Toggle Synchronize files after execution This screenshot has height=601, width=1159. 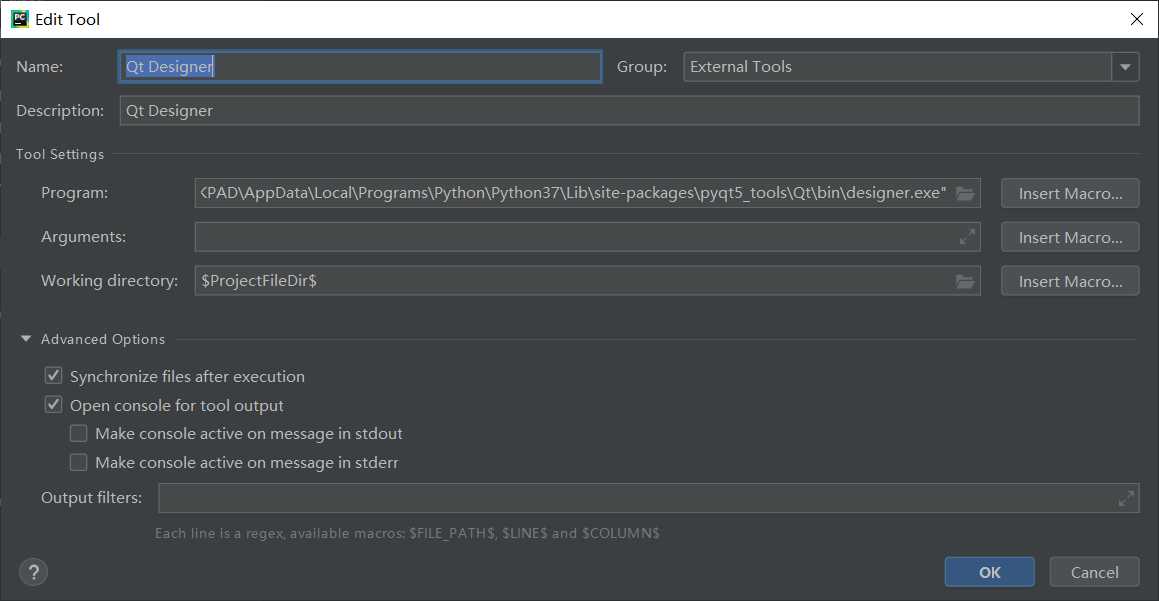53,376
